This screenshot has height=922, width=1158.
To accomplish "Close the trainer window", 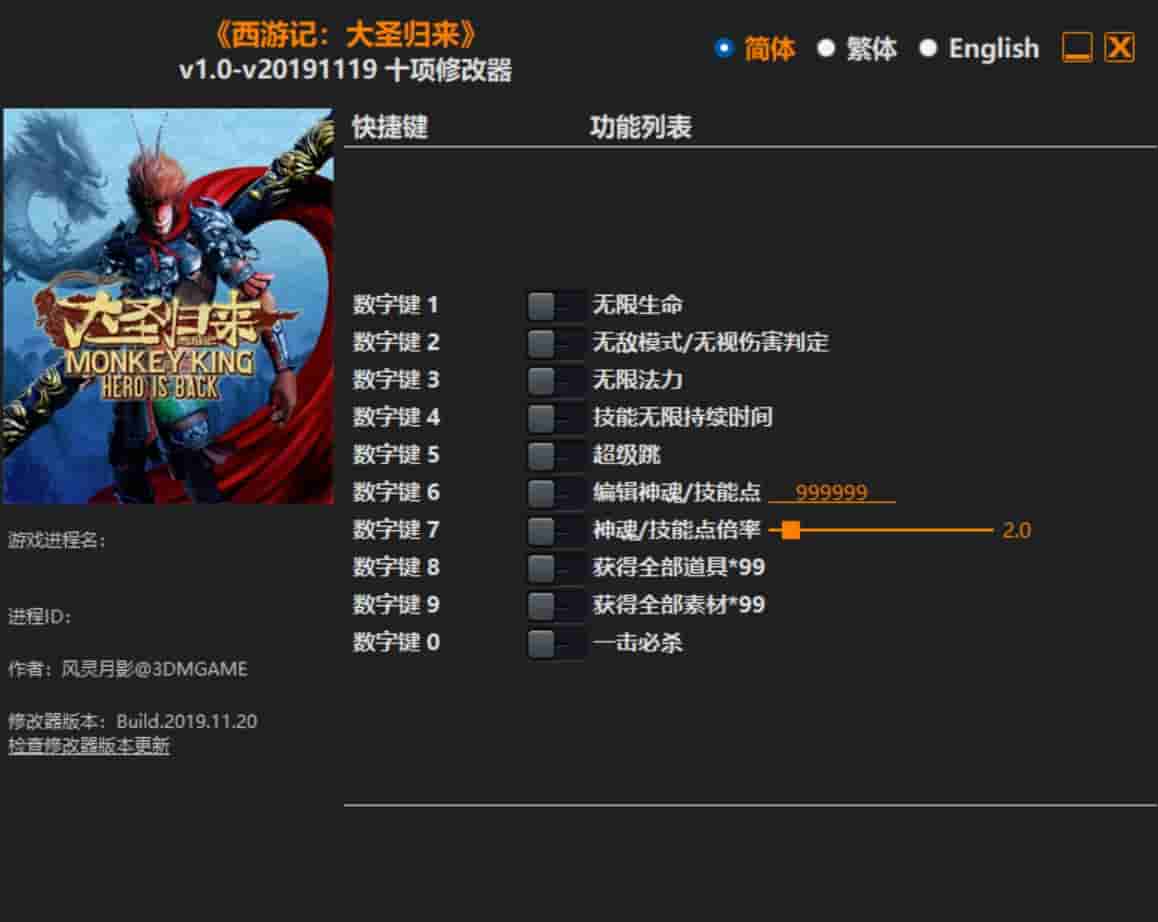I will pyautogui.click(x=1119, y=47).
